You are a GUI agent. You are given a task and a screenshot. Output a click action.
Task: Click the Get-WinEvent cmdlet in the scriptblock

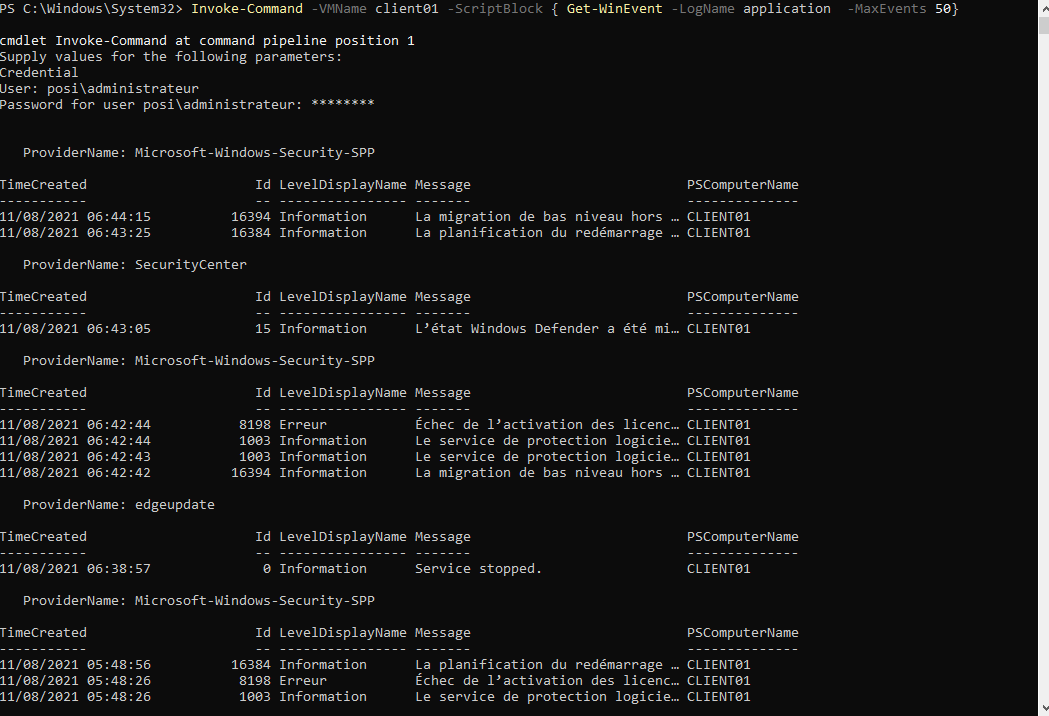(613, 8)
